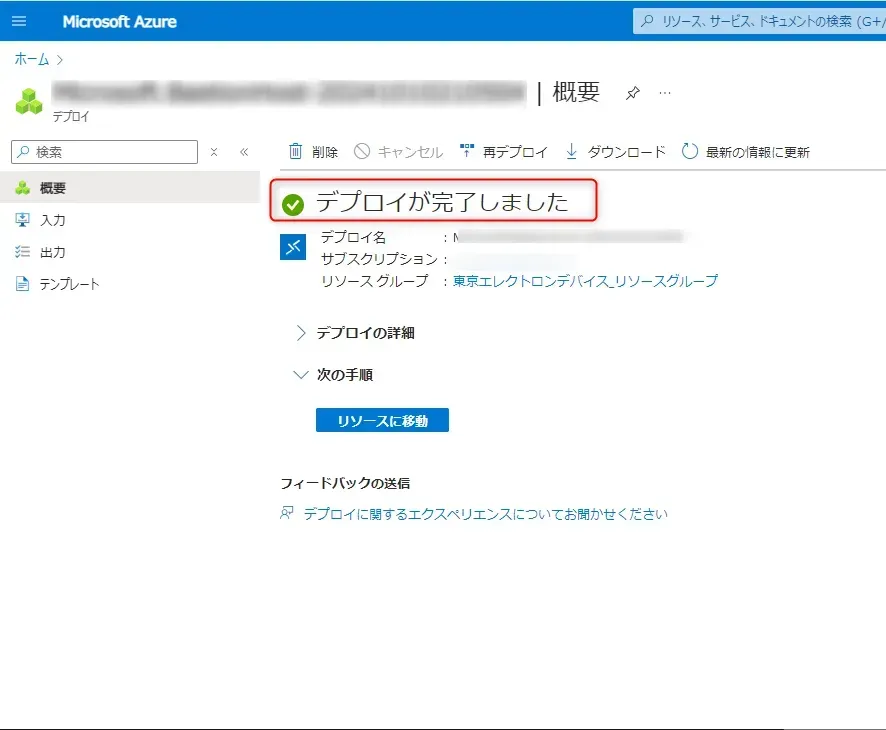Click the 削除 trash icon
This screenshot has height=730, width=886.
(296, 152)
